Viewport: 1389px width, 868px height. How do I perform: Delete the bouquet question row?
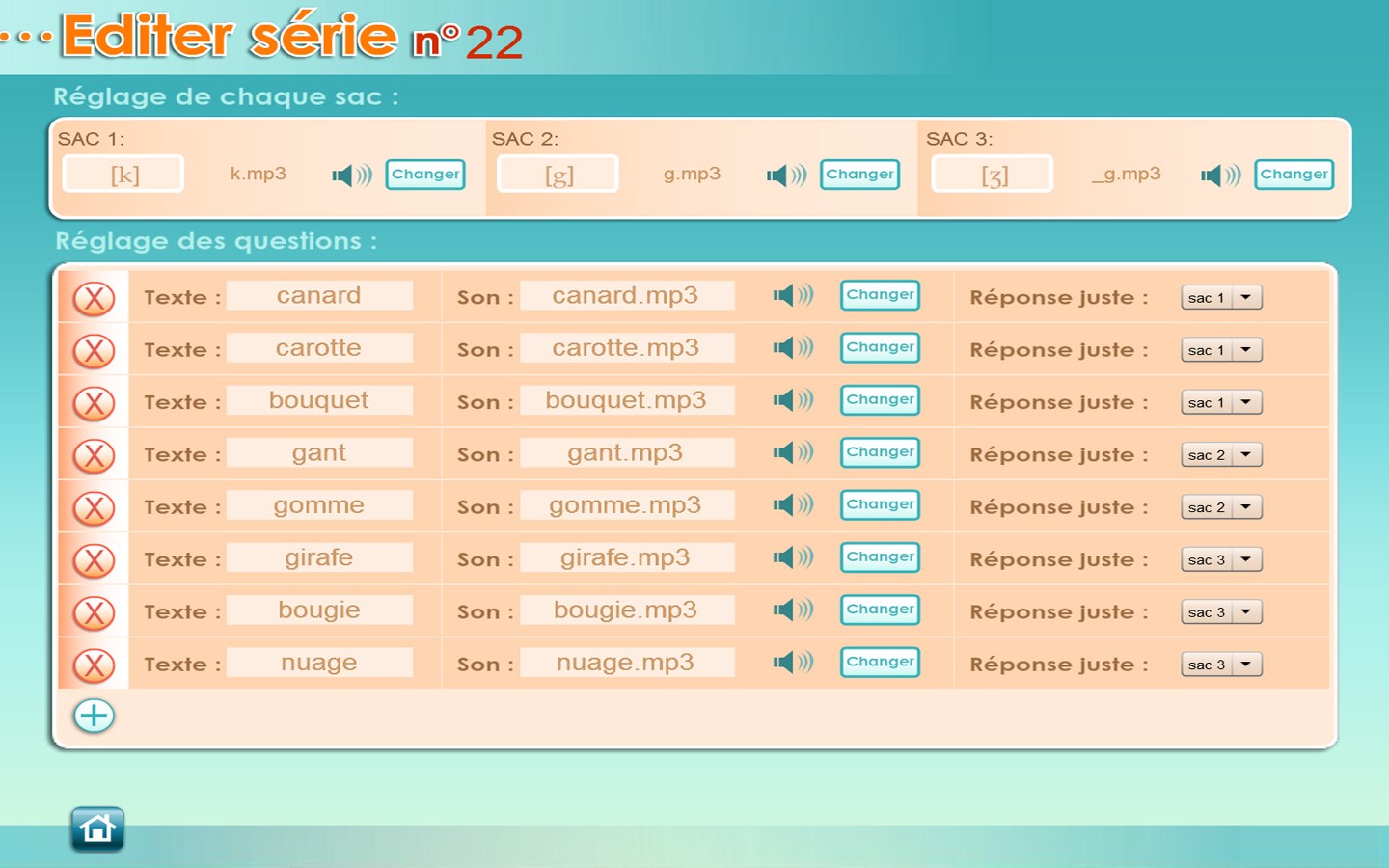[x=95, y=403]
